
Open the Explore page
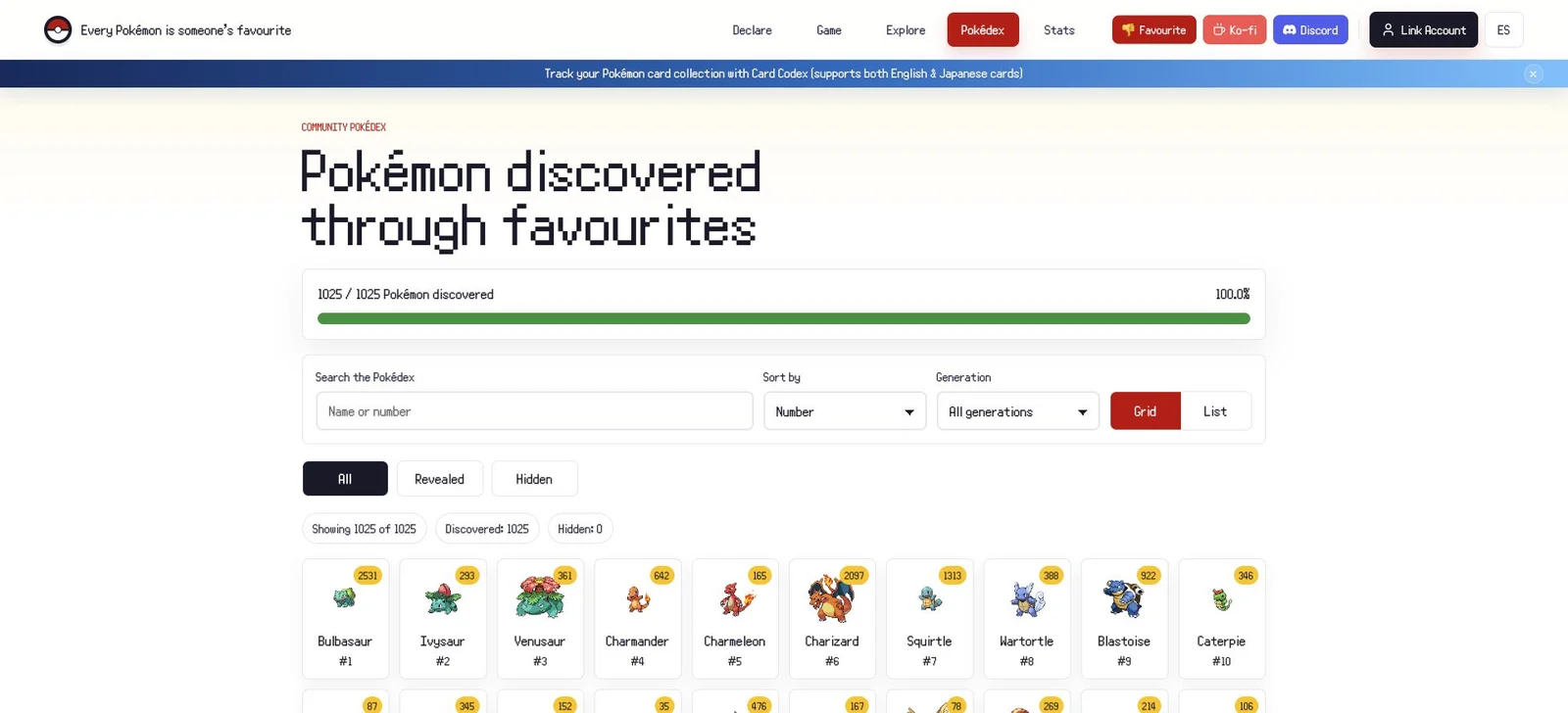coord(906,30)
